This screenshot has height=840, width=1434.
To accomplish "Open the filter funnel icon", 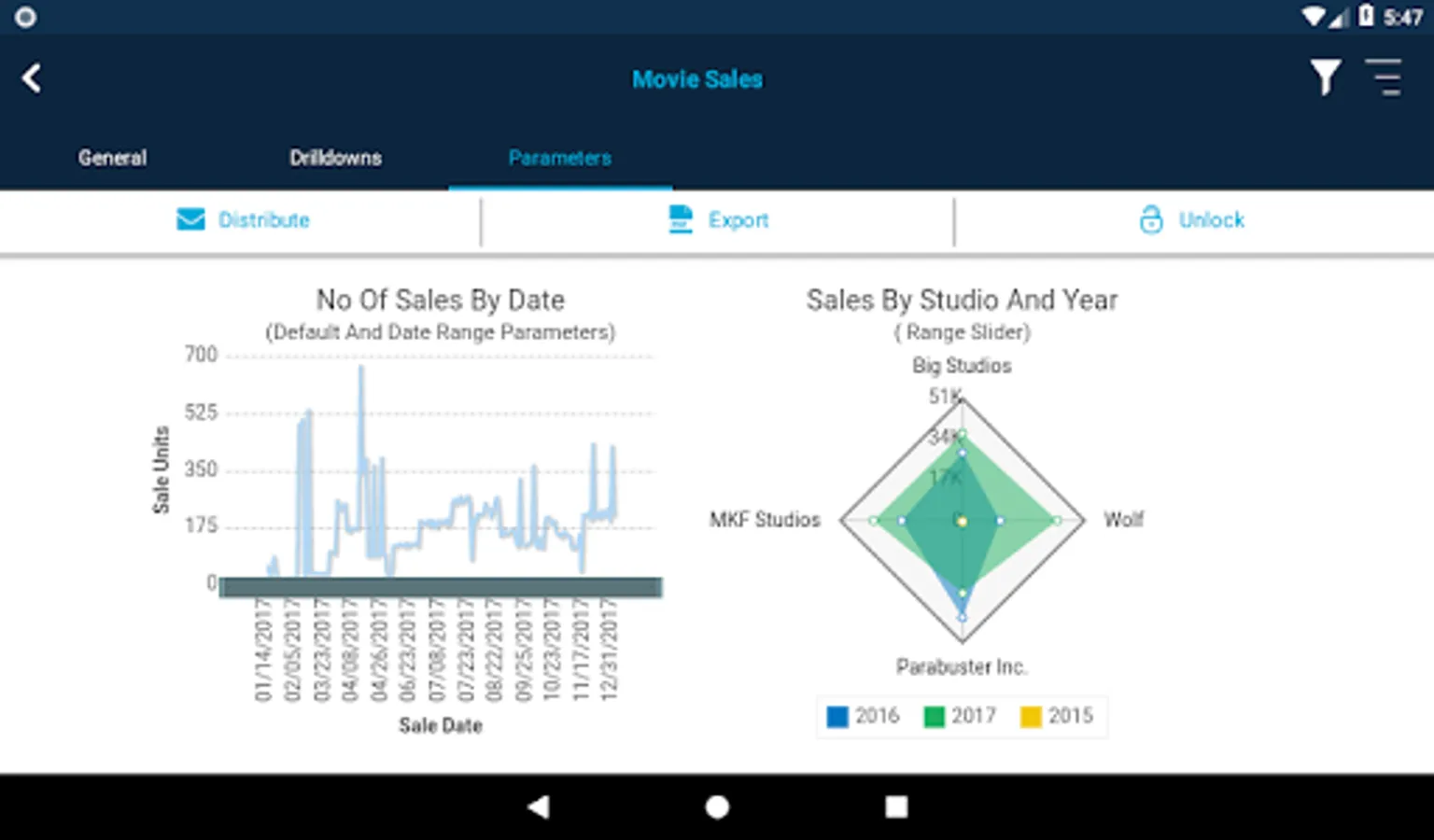I will (x=1325, y=77).
